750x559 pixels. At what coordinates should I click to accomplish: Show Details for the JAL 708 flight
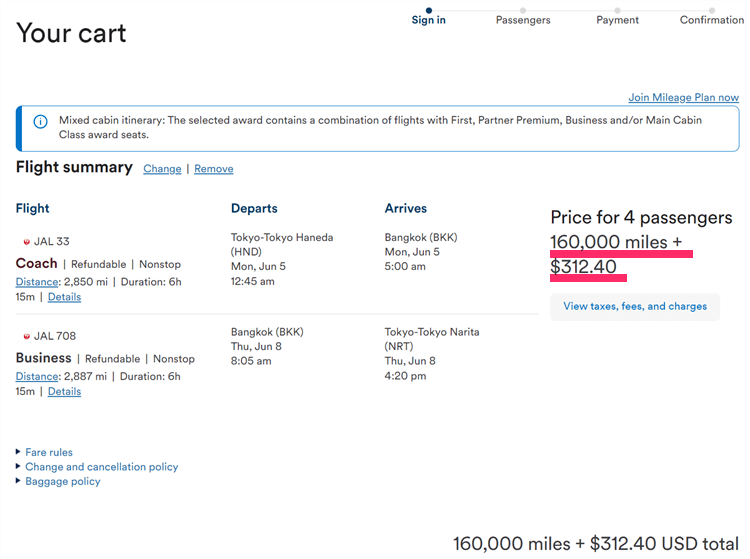[x=64, y=392]
